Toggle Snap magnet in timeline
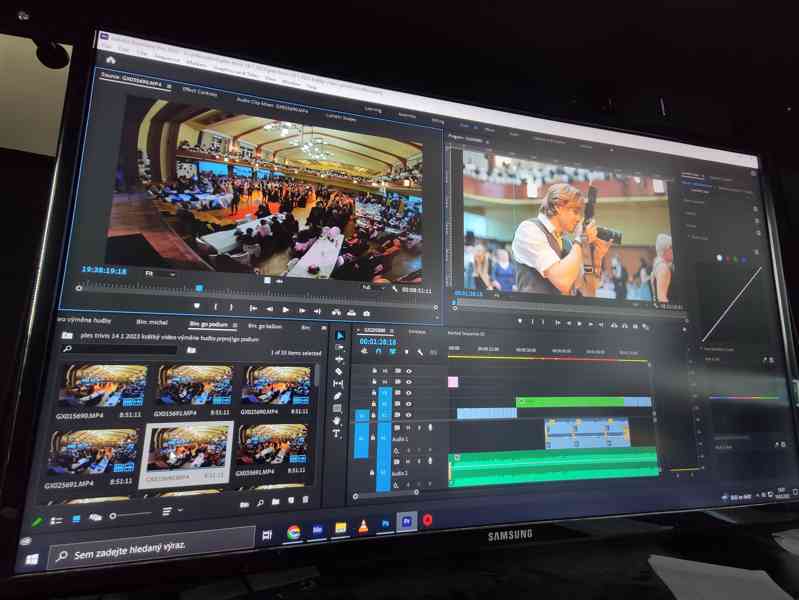799x600 pixels. [378, 351]
